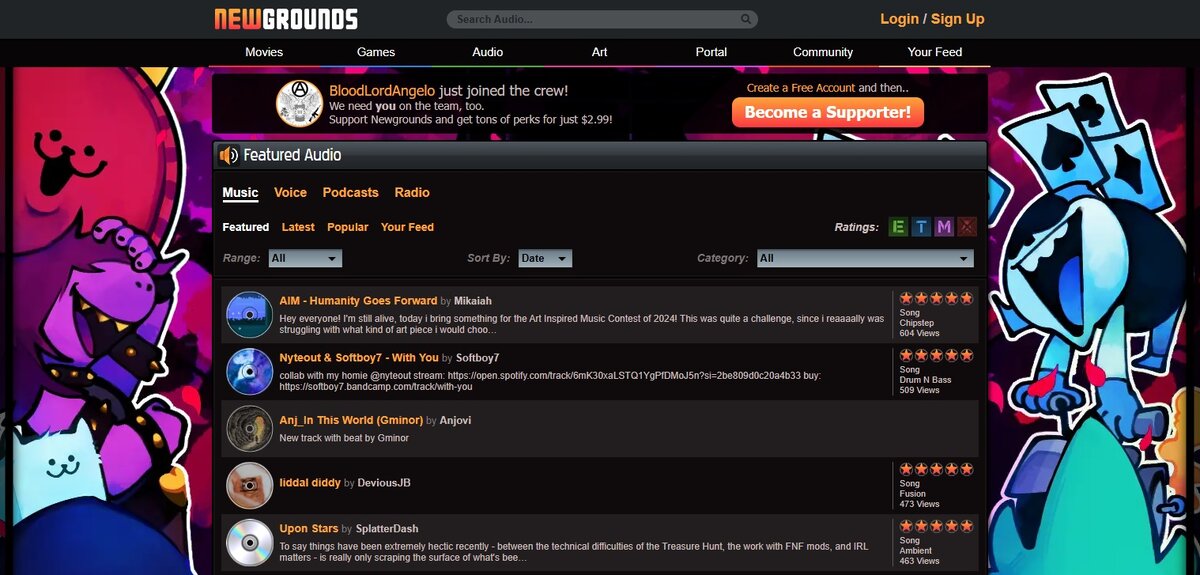This screenshot has width=1200, height=575.
Task: Open the Your Feed menu in the navigation bar
Action: coord(935,52)
